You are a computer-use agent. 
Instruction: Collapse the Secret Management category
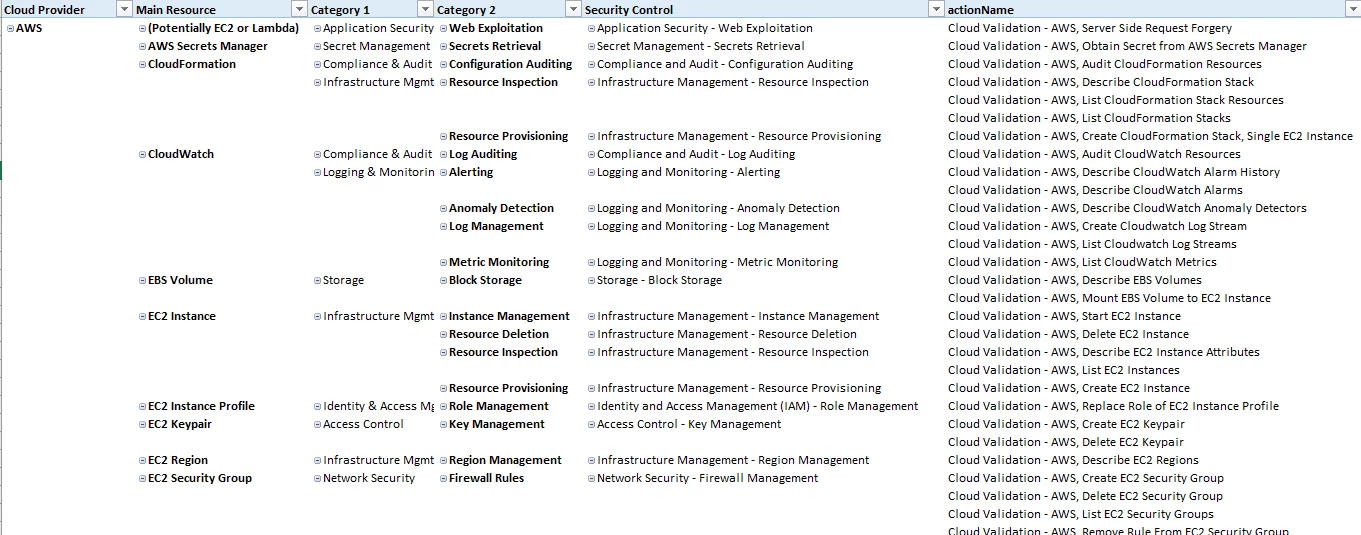coord(317,47)
